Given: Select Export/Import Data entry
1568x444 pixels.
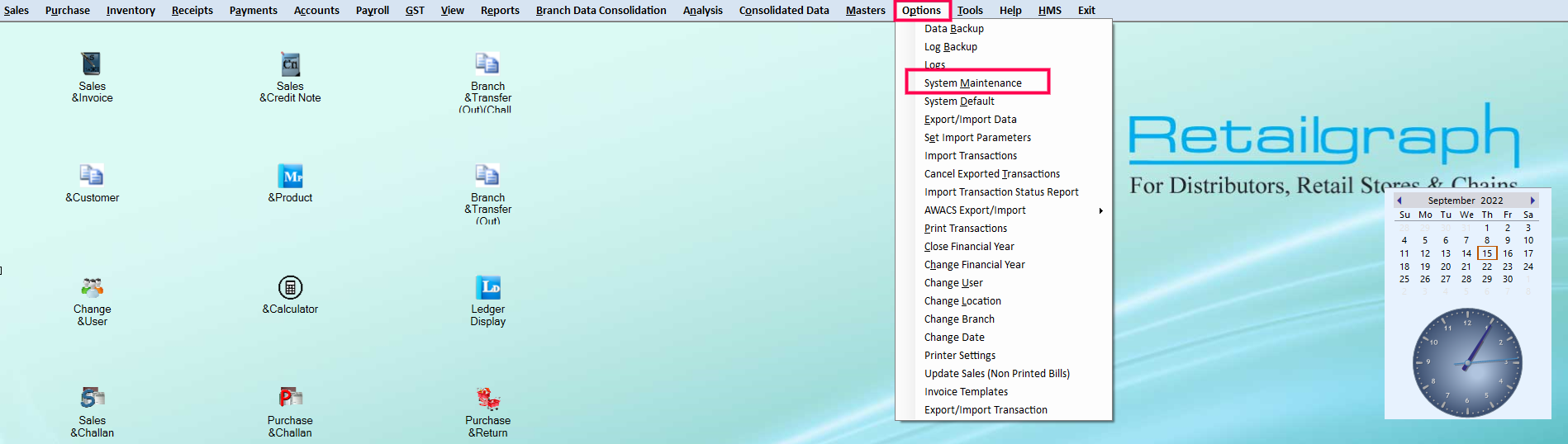Looking at the screenshot, I should 1004,120.
